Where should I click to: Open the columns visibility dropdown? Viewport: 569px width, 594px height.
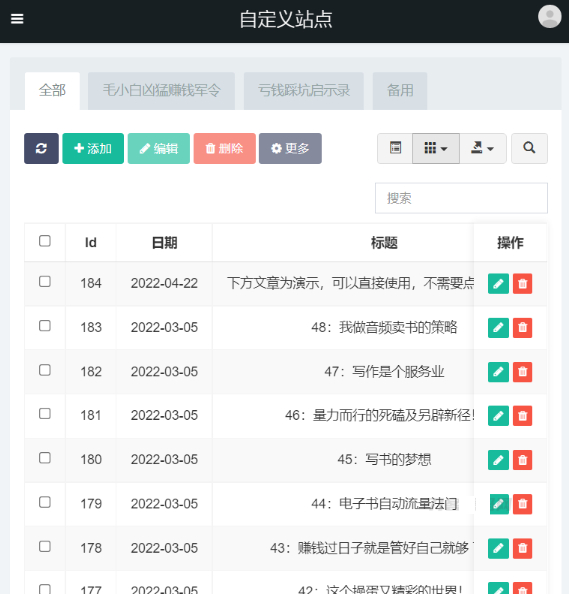coord(436,148)
